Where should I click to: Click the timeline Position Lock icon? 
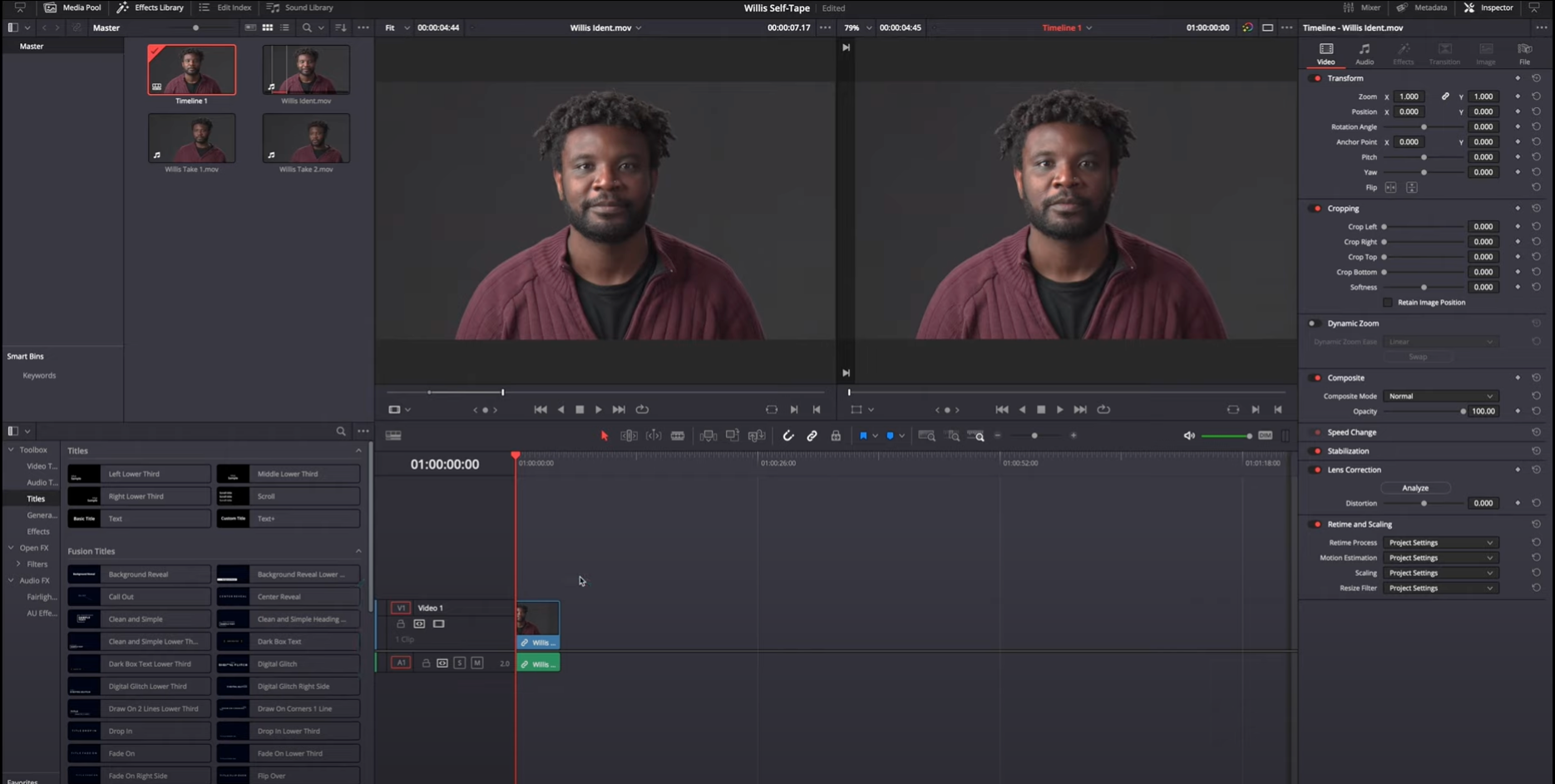(x=836, y=436)
